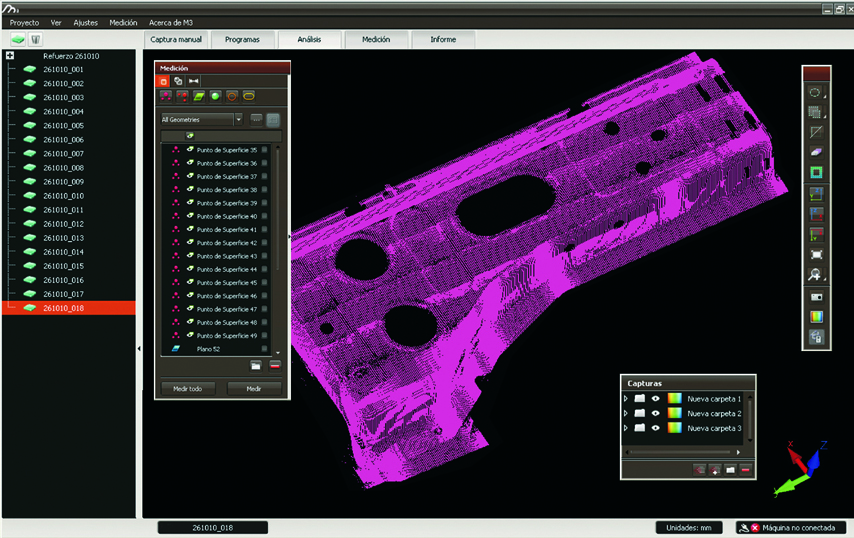Delete capture with red minus button
The height and width of the screenshot is (538, 854).
[x=745, y=469]
